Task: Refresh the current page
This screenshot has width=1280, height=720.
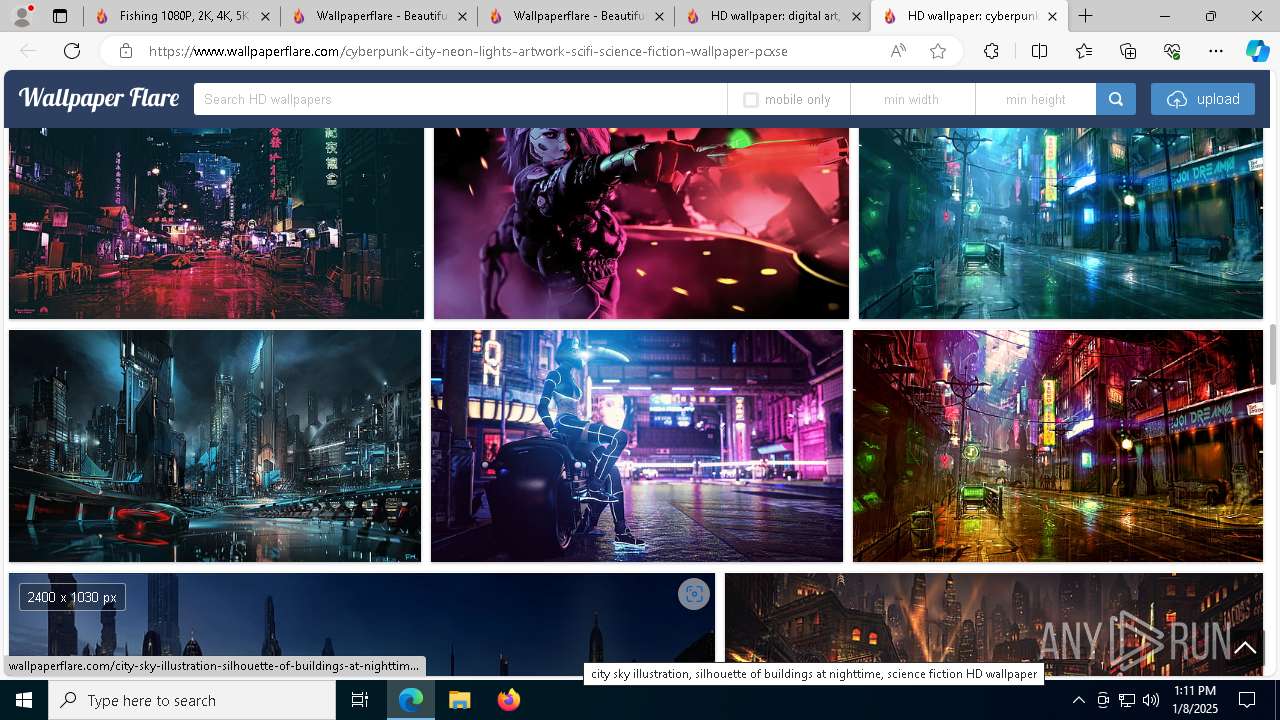Action: pyautogui.click(x=72, y=51)
